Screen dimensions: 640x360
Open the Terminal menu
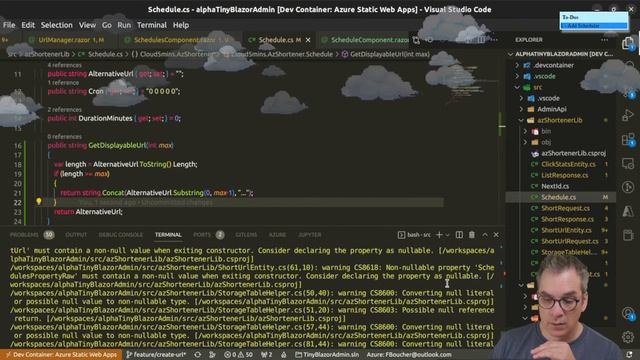point(152,25)
